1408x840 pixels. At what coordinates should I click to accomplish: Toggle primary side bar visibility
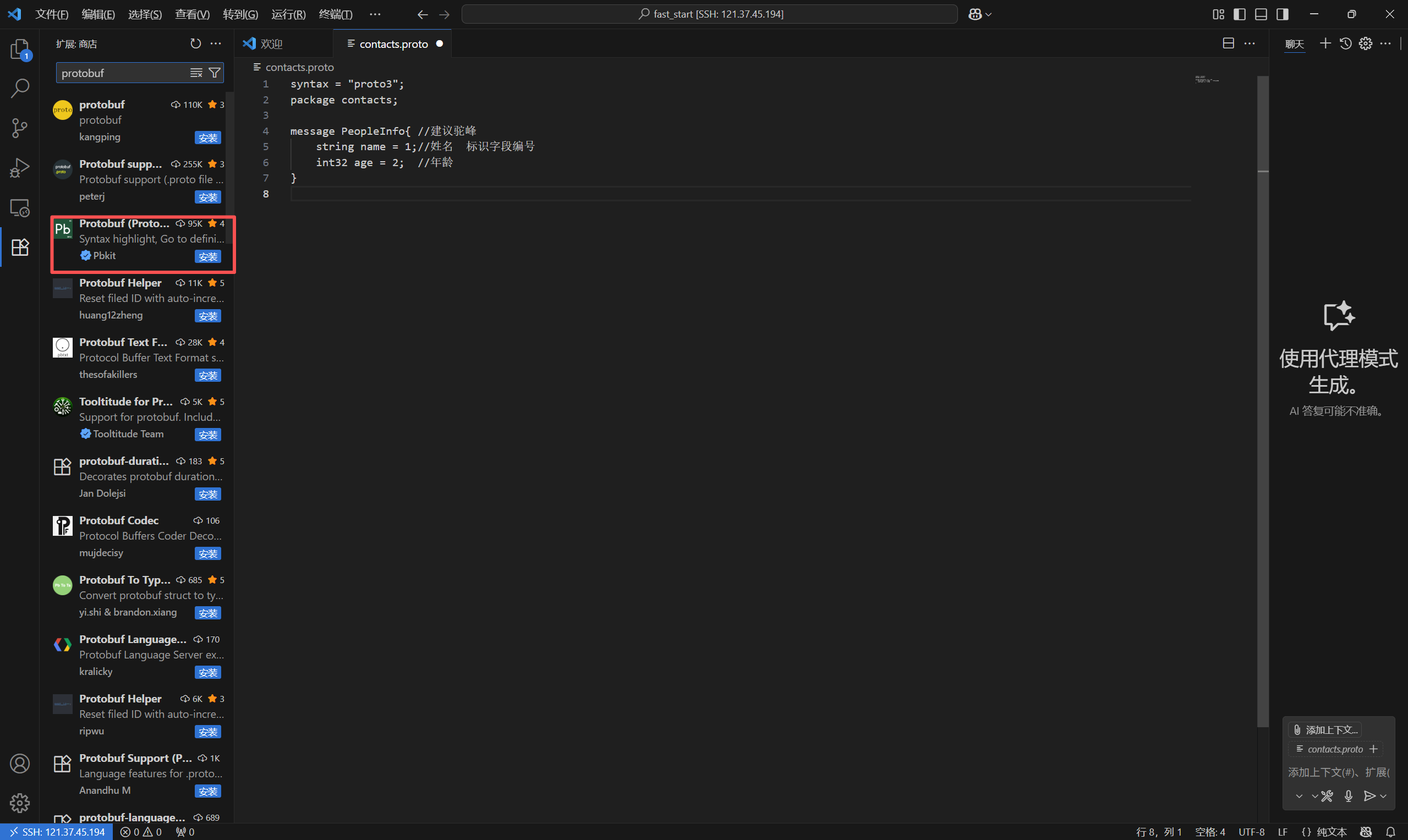[x=1239, y=14]
